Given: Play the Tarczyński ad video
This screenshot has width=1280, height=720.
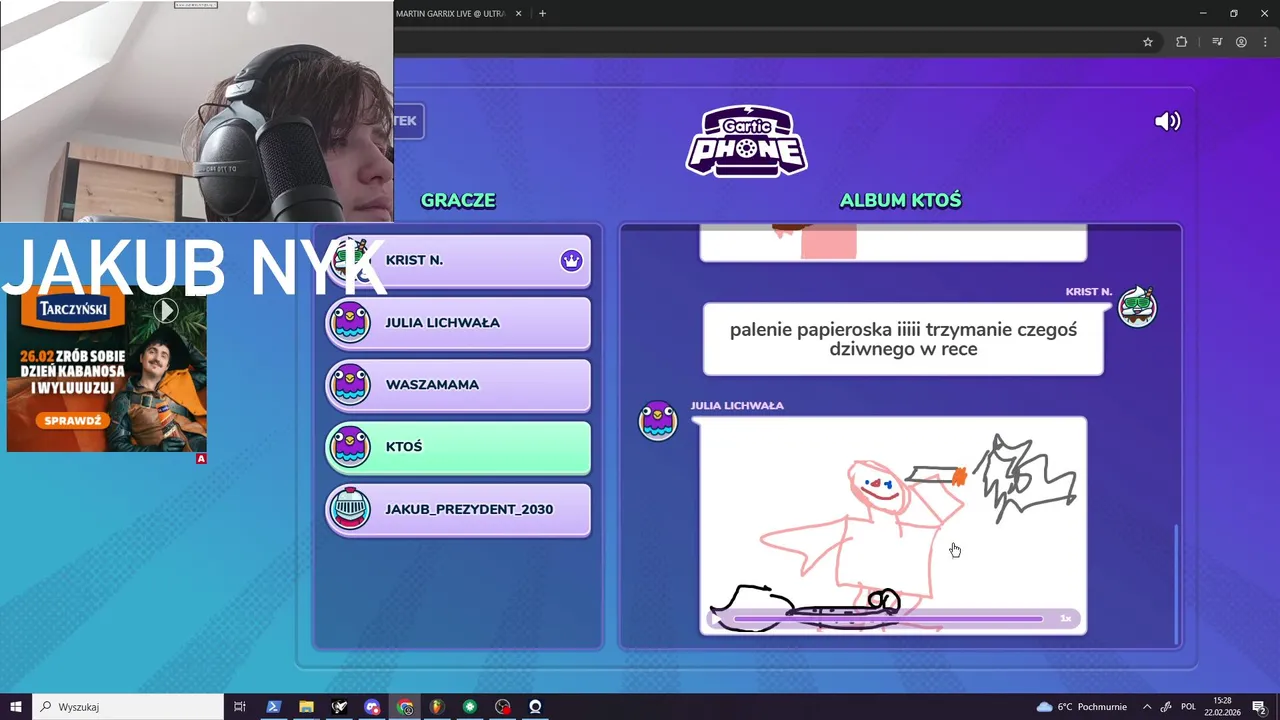Looking at the screenshot, I should point(165,311).
